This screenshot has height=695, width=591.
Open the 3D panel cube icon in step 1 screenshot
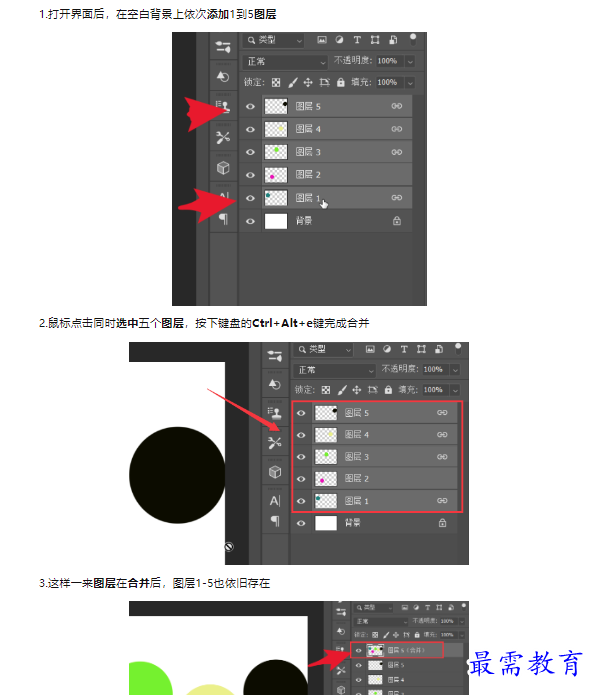click(223, 168)
